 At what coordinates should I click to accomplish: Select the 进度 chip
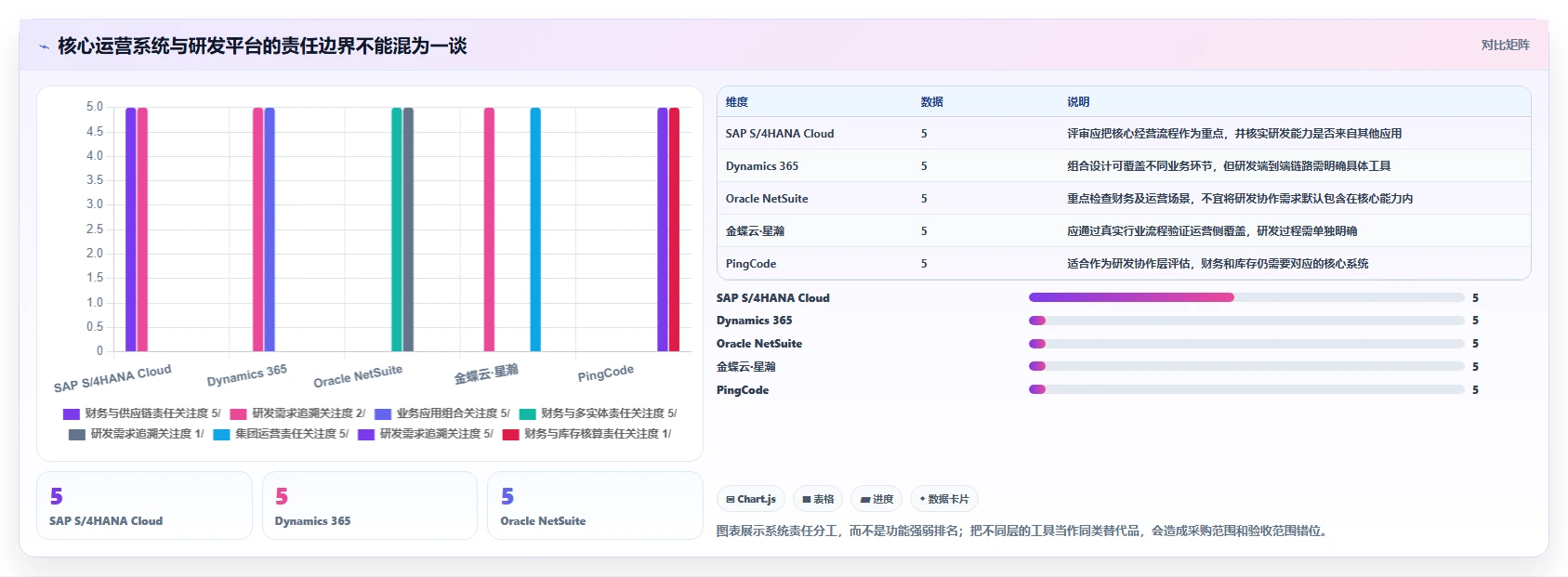[876, 499]
